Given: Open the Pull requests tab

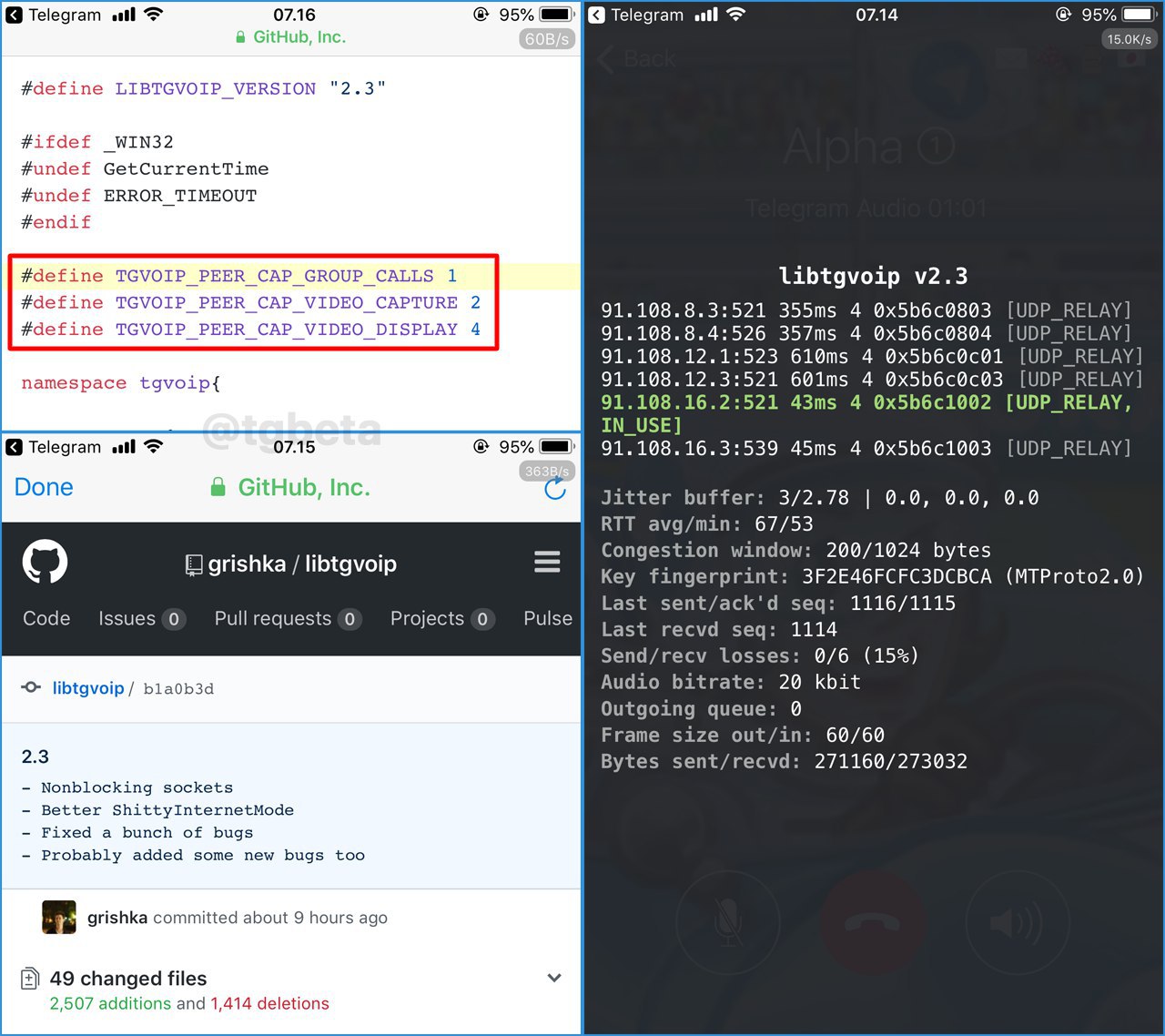Looking at the screenshot, I should tap(288, 619).
